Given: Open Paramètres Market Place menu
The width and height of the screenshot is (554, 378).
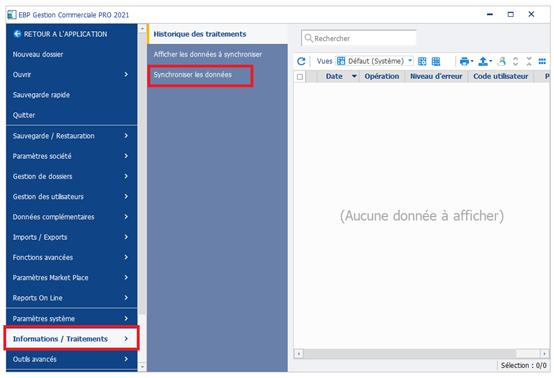Looking at the screenshot, I should [x=71, y=277].
